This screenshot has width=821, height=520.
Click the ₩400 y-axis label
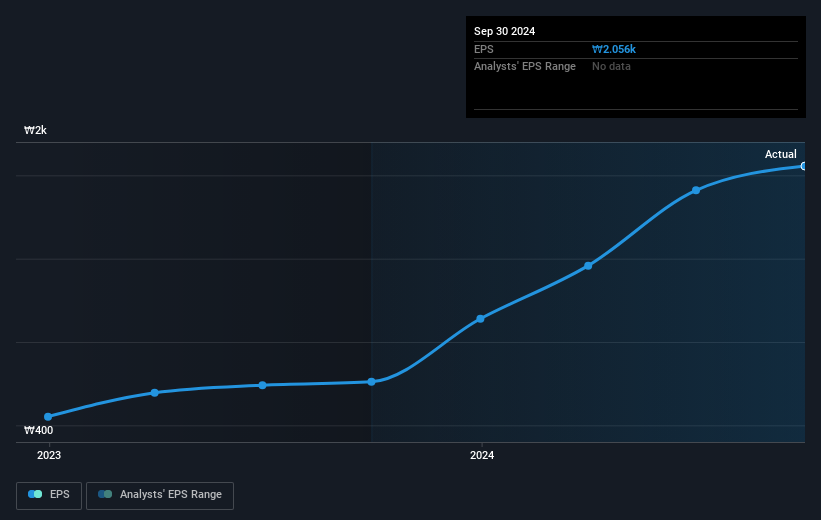[38, 430]
